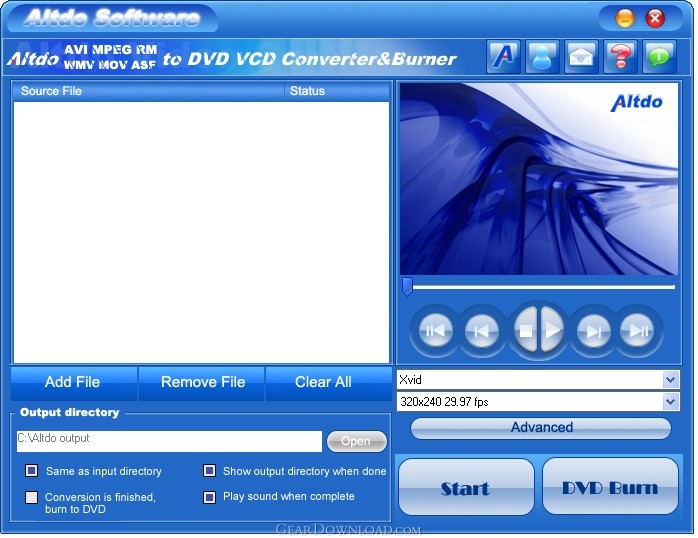Click the Clear All button
Screen dimensions: 698x538
tap(328, 382)
